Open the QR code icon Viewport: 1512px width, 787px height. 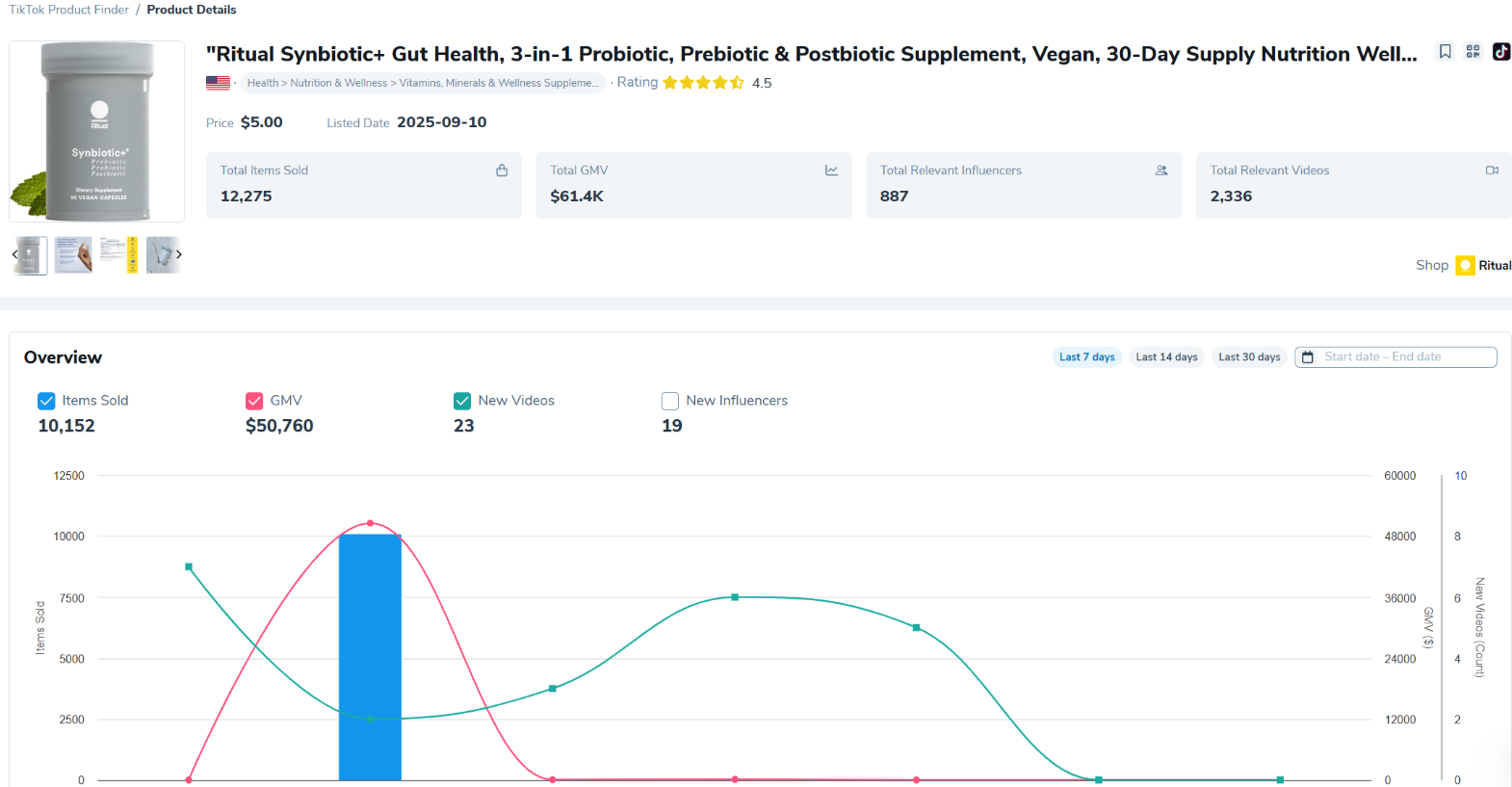coord(1473,52)
